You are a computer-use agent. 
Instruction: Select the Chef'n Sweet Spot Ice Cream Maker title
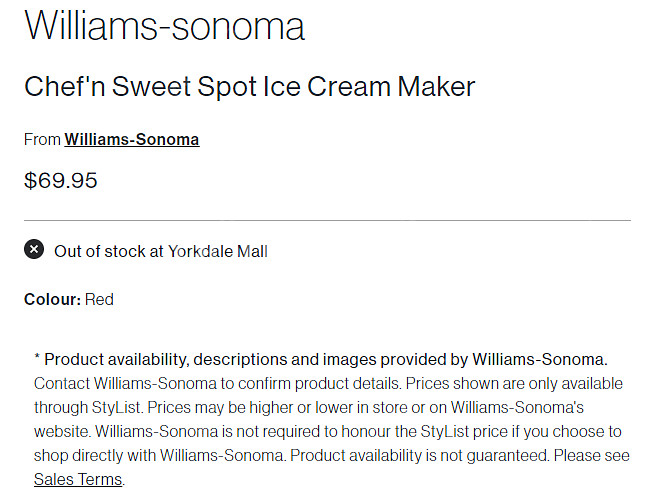pyautogui.click(x=249, y=86)
